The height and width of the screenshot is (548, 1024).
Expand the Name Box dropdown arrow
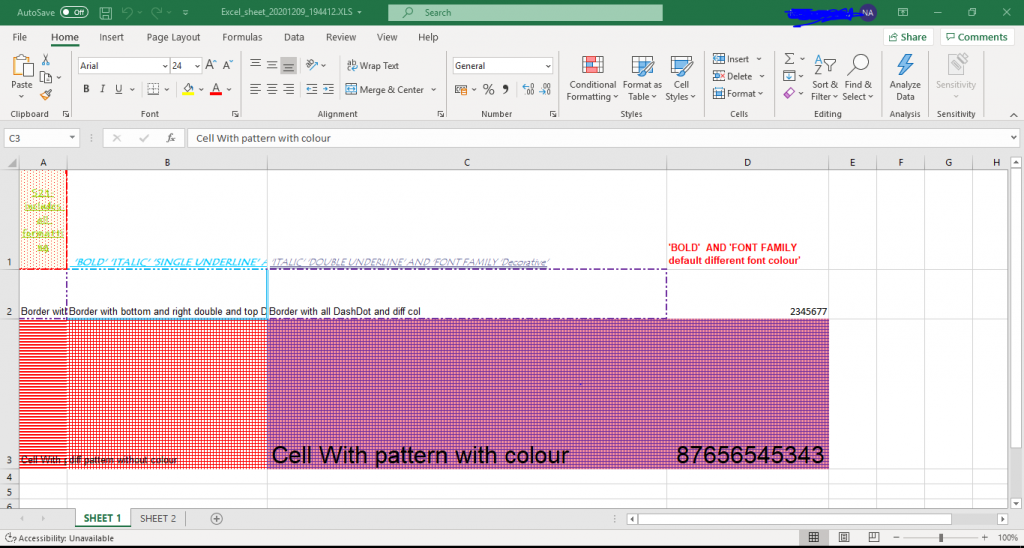pyautogui.click(x=72, y=138)
